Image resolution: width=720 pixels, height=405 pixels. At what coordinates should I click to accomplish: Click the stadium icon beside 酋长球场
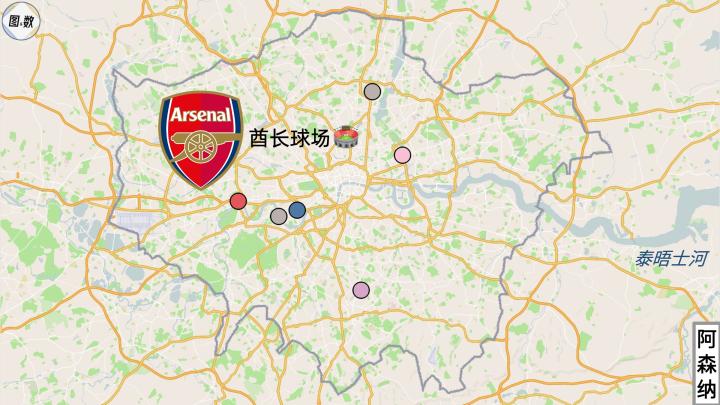pyautogui.click(x=346, y=136)
